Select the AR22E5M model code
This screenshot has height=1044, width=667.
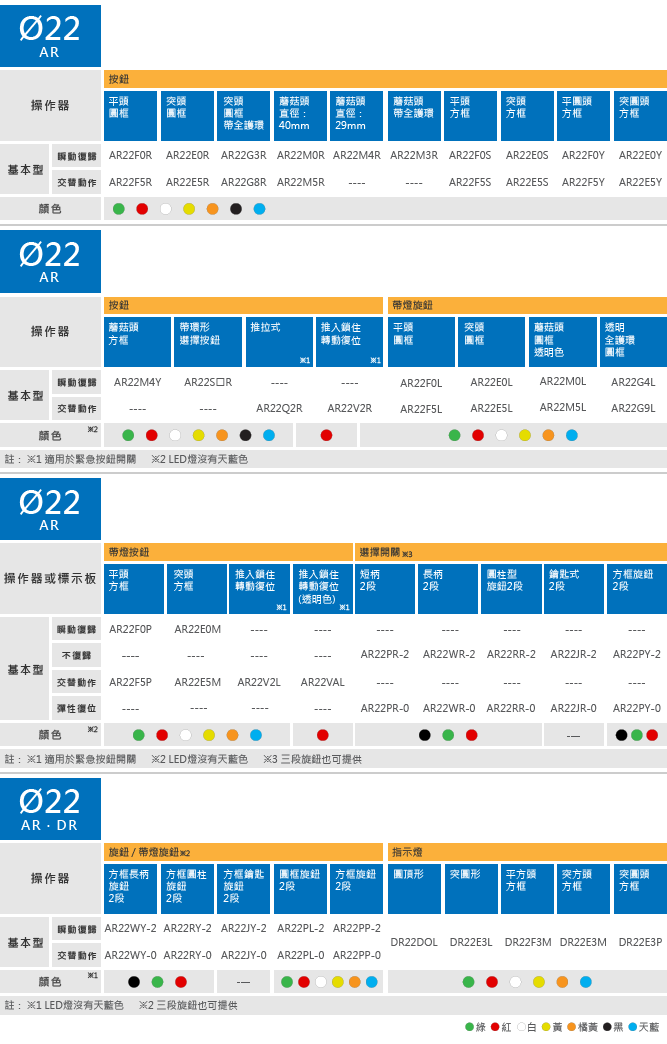(x=198, y=682)
